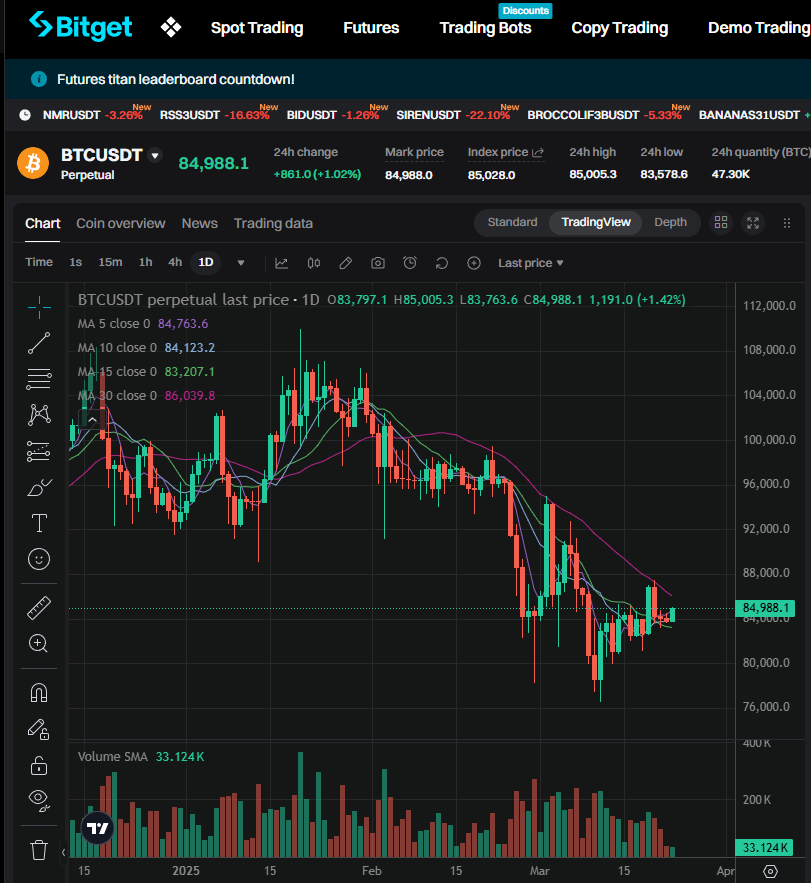Open Copy Trading menu
The height and width of the screenshot is (883, 811).
620,28
